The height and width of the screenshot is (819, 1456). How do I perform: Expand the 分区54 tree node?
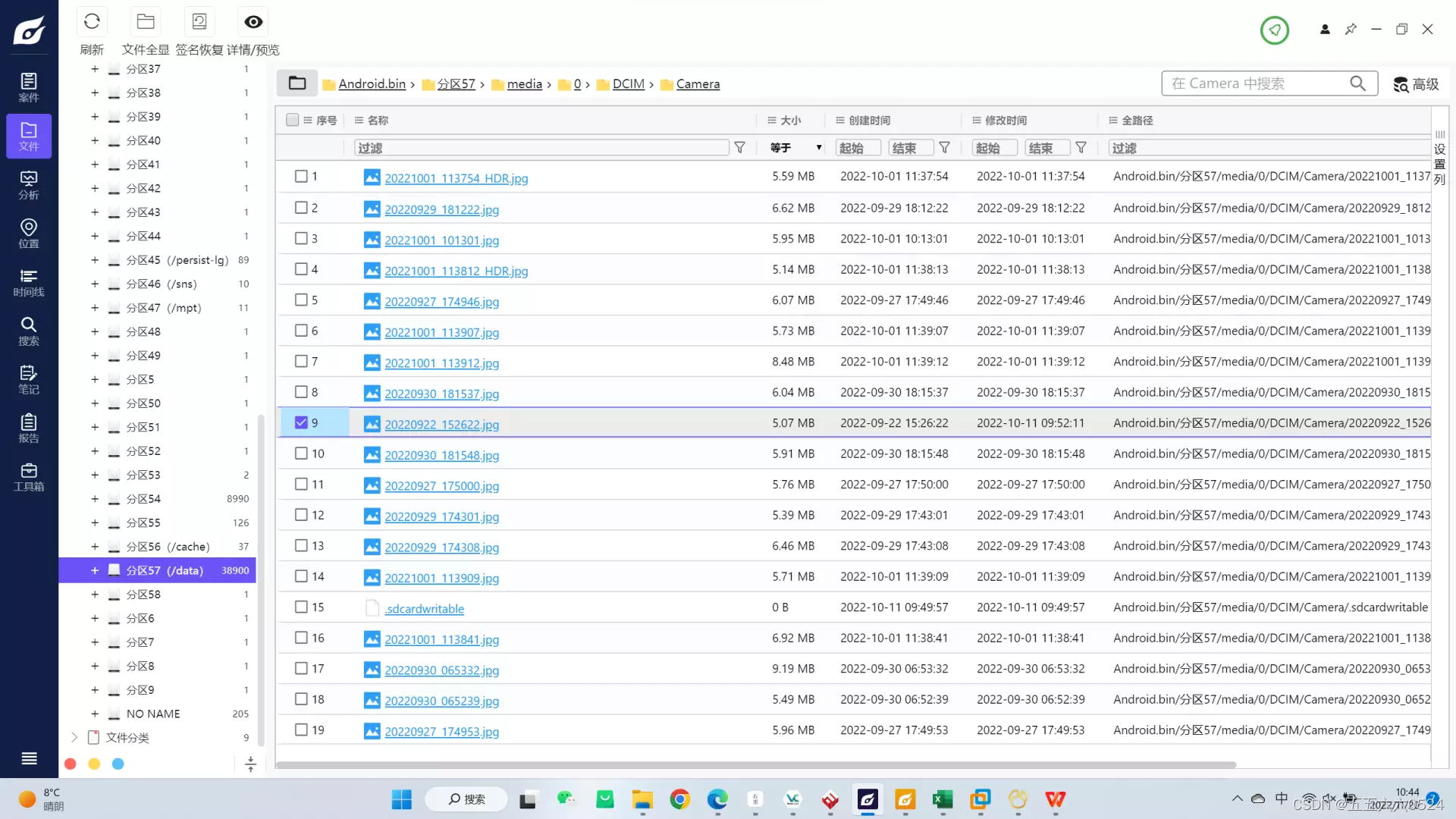click(95, 499)
